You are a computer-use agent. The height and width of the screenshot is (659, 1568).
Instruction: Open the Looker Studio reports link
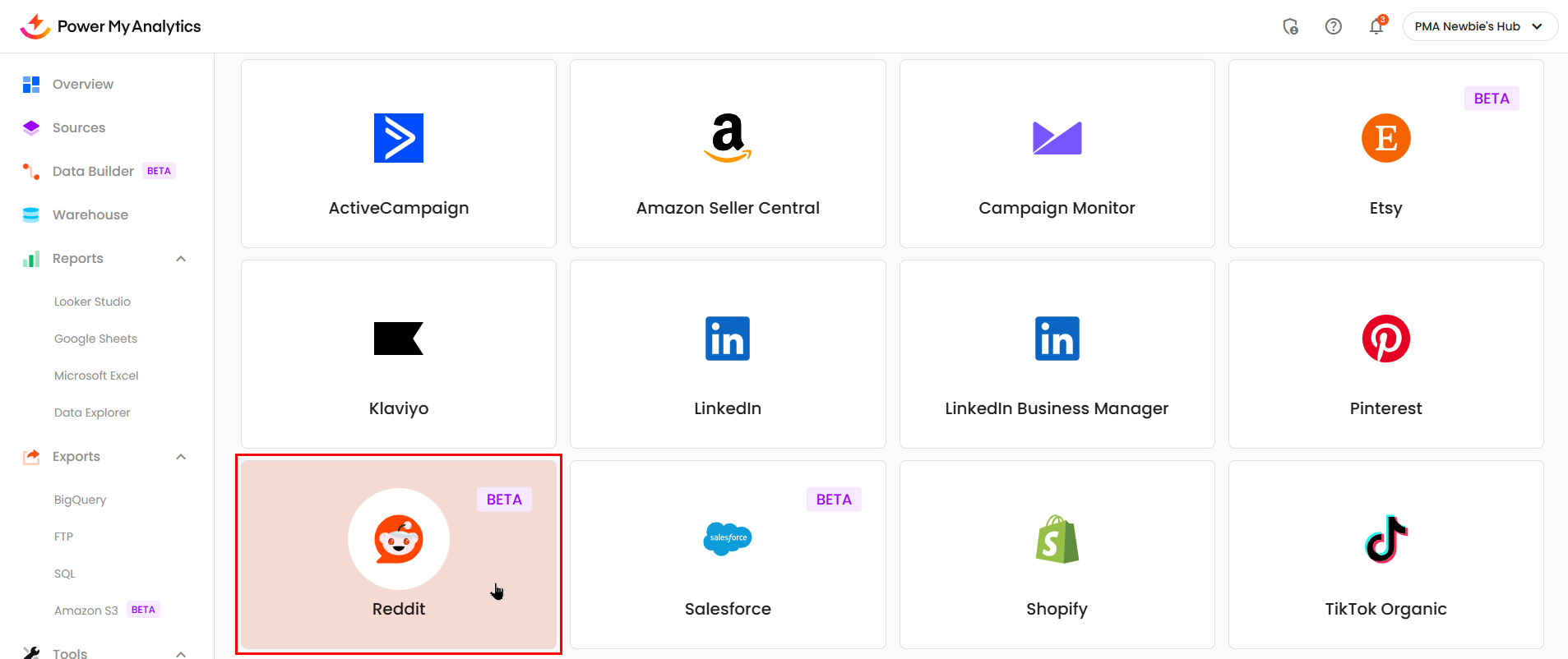(x=92, y=302)
